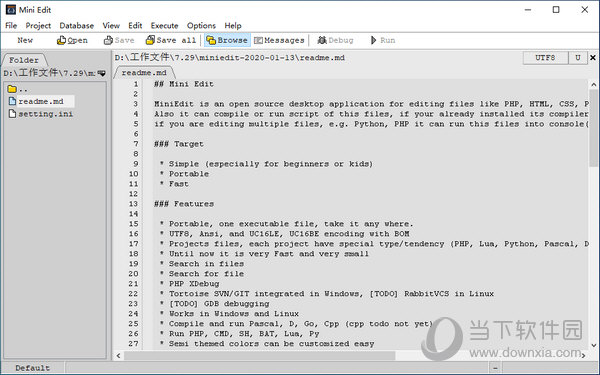Open the Options menu
This screenshot has height=375, width=600.
(x=201, y=26)
